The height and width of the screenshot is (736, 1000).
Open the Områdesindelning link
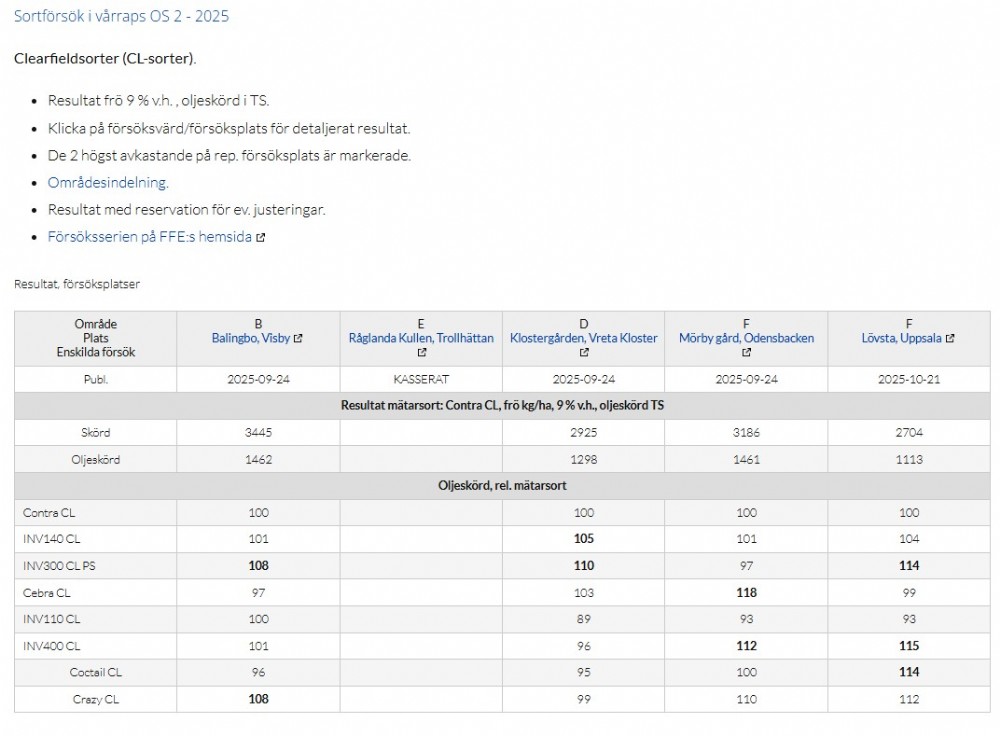[x=108, y=183]
